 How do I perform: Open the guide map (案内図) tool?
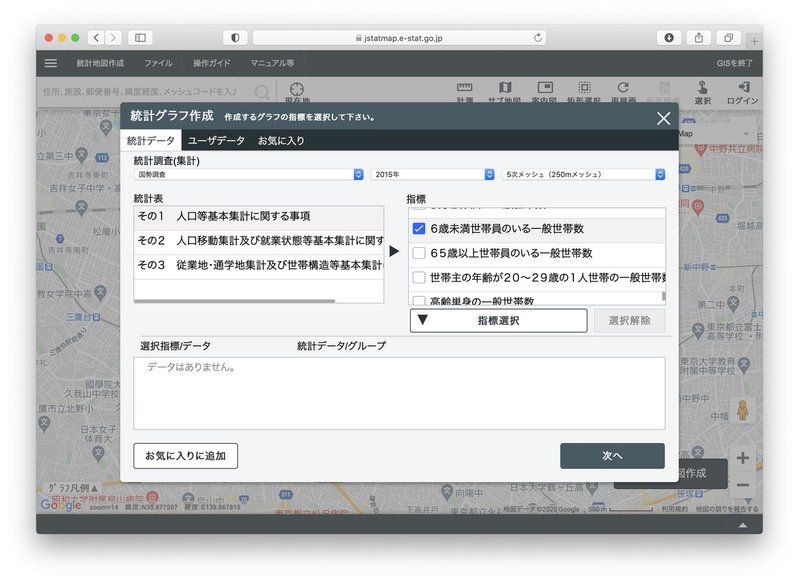click(x=545, y=88)
